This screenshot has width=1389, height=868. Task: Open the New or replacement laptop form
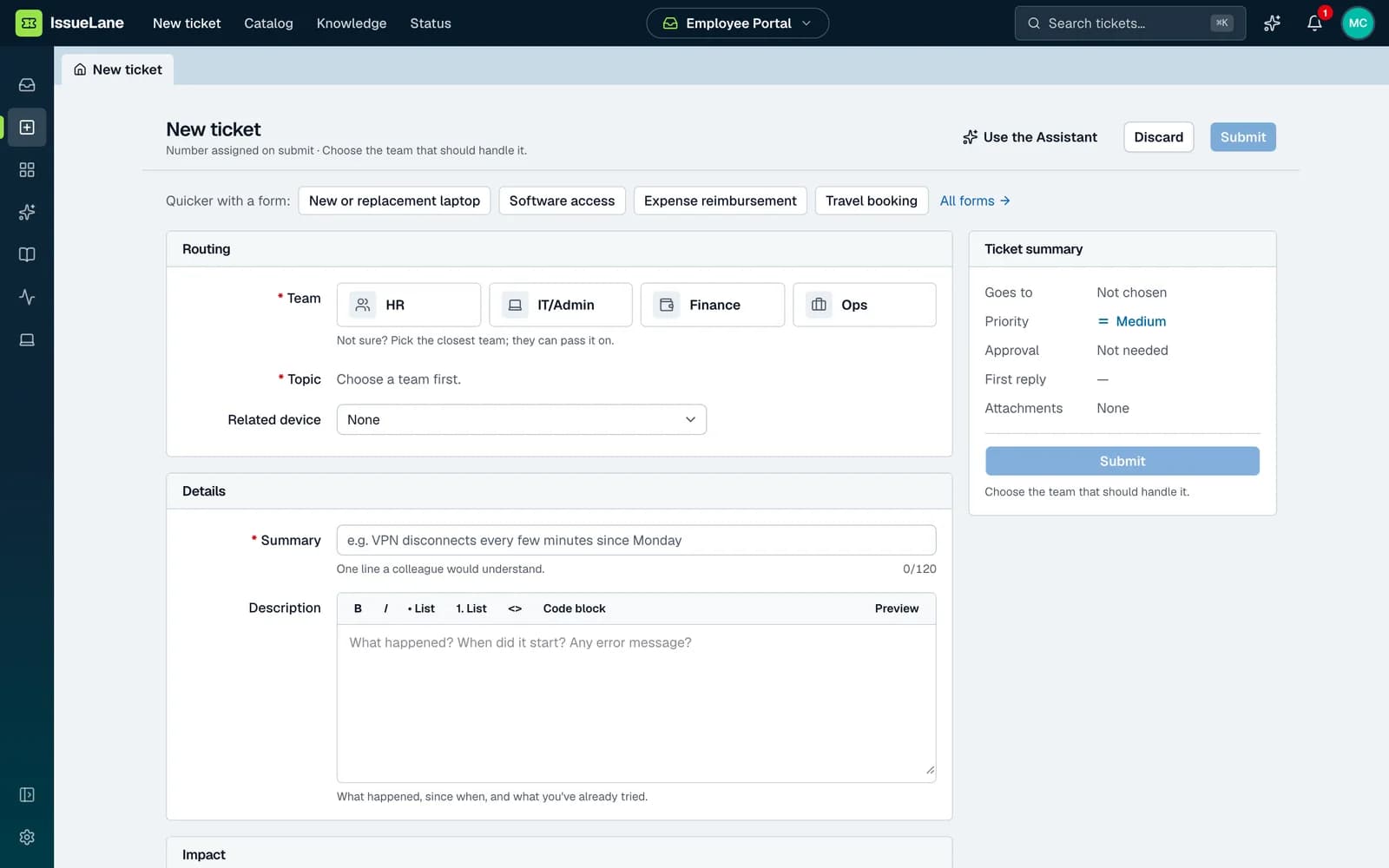click(x=394, y=201)
